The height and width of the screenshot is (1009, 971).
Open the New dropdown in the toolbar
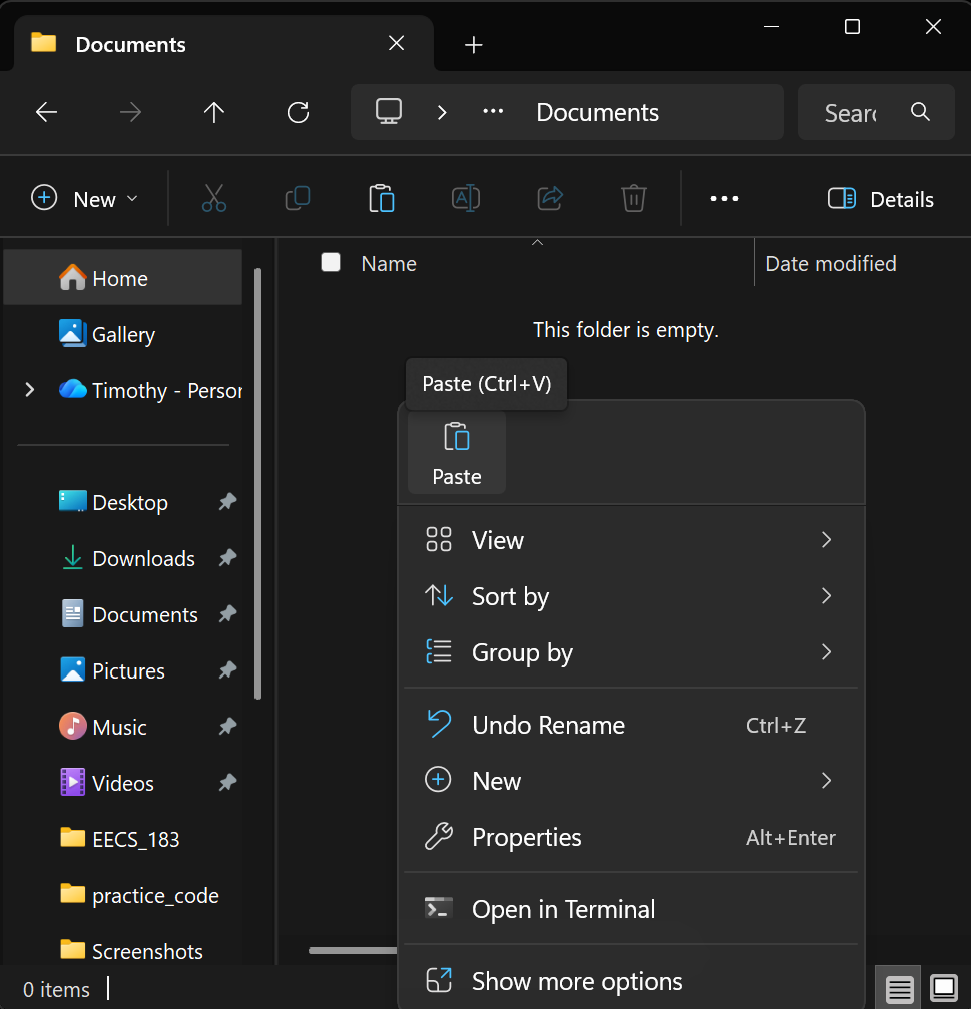tap(84, 199)
